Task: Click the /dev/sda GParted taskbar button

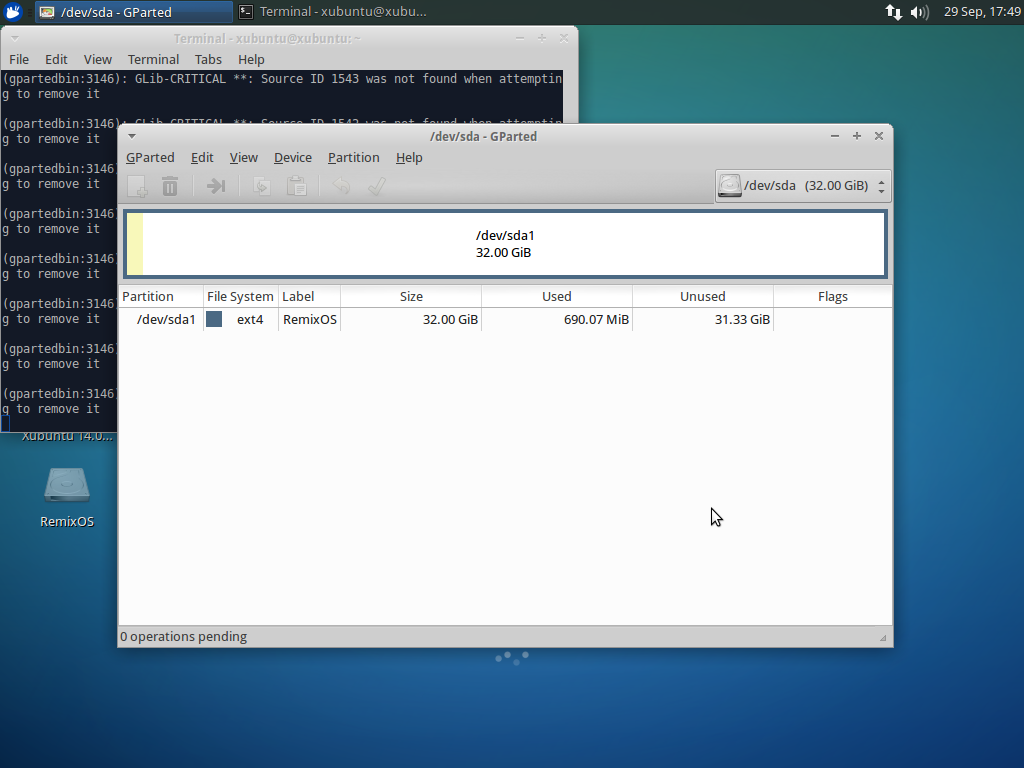Action: click(x=134, y=12)
